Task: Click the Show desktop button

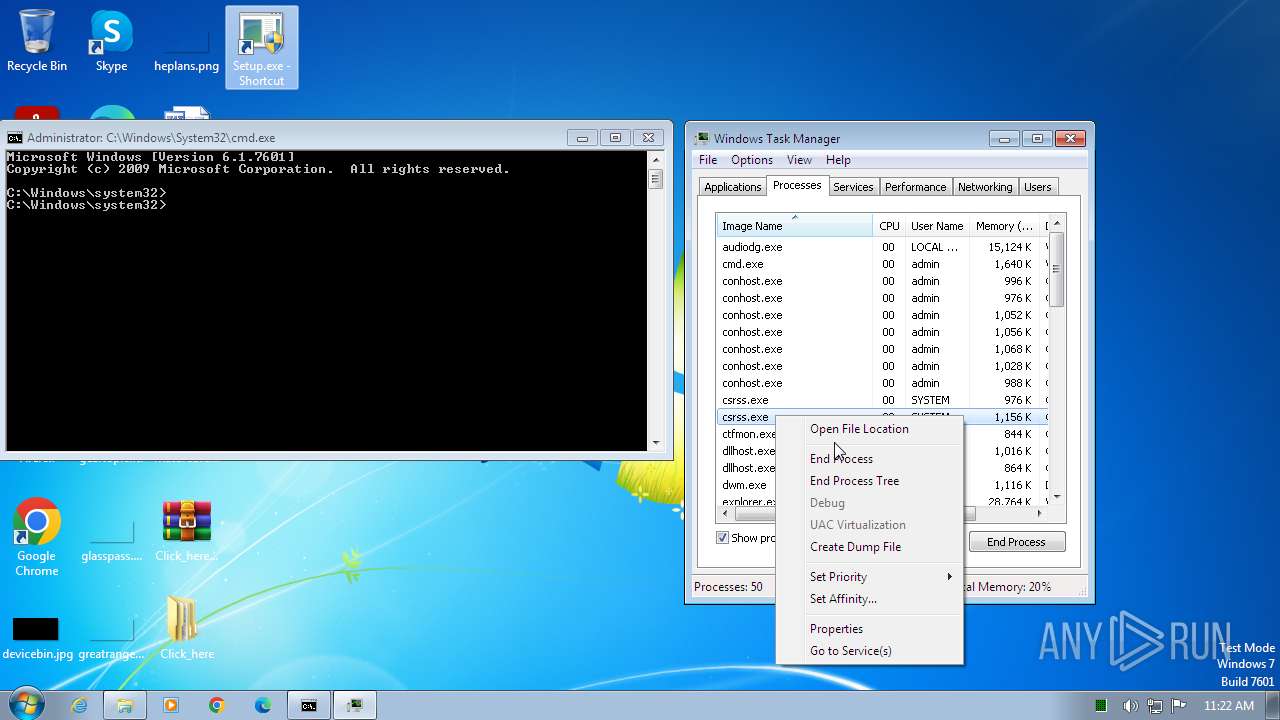Action: 1272,706
